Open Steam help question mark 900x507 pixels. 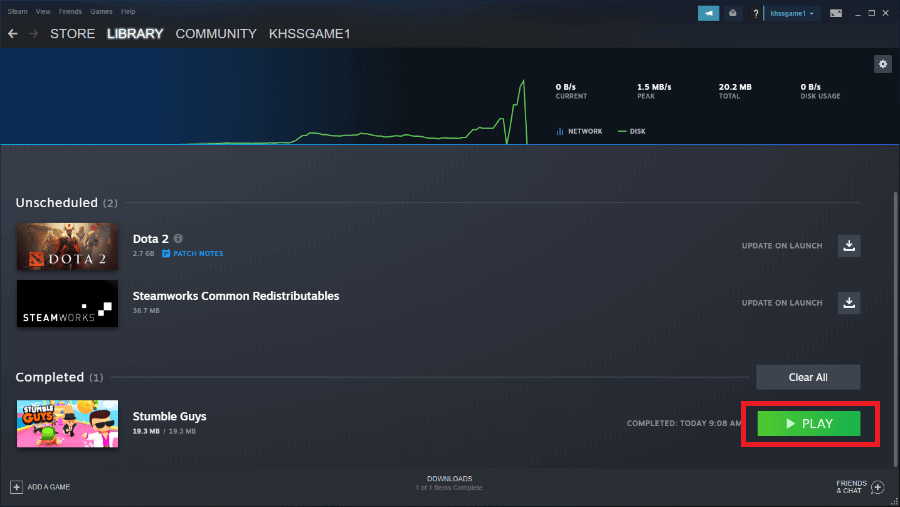(755, 13)
